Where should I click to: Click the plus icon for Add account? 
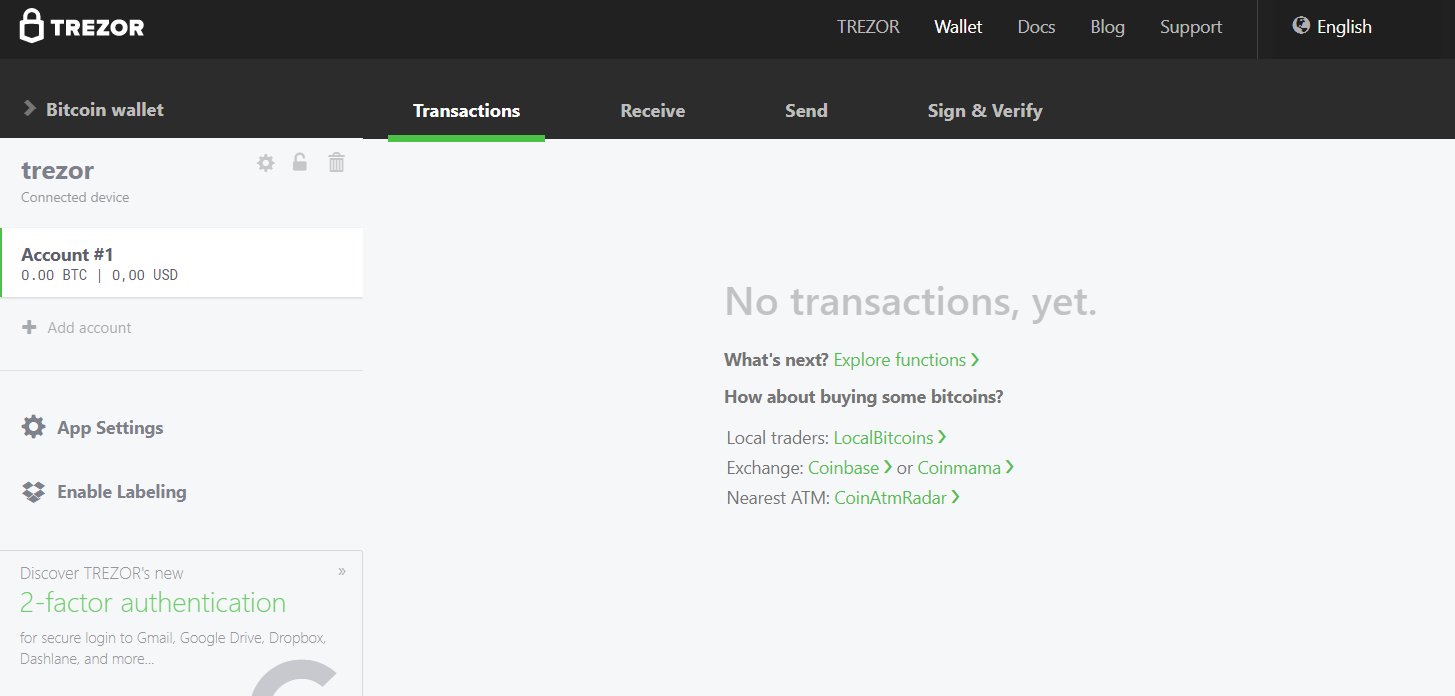tap(29, 327)
